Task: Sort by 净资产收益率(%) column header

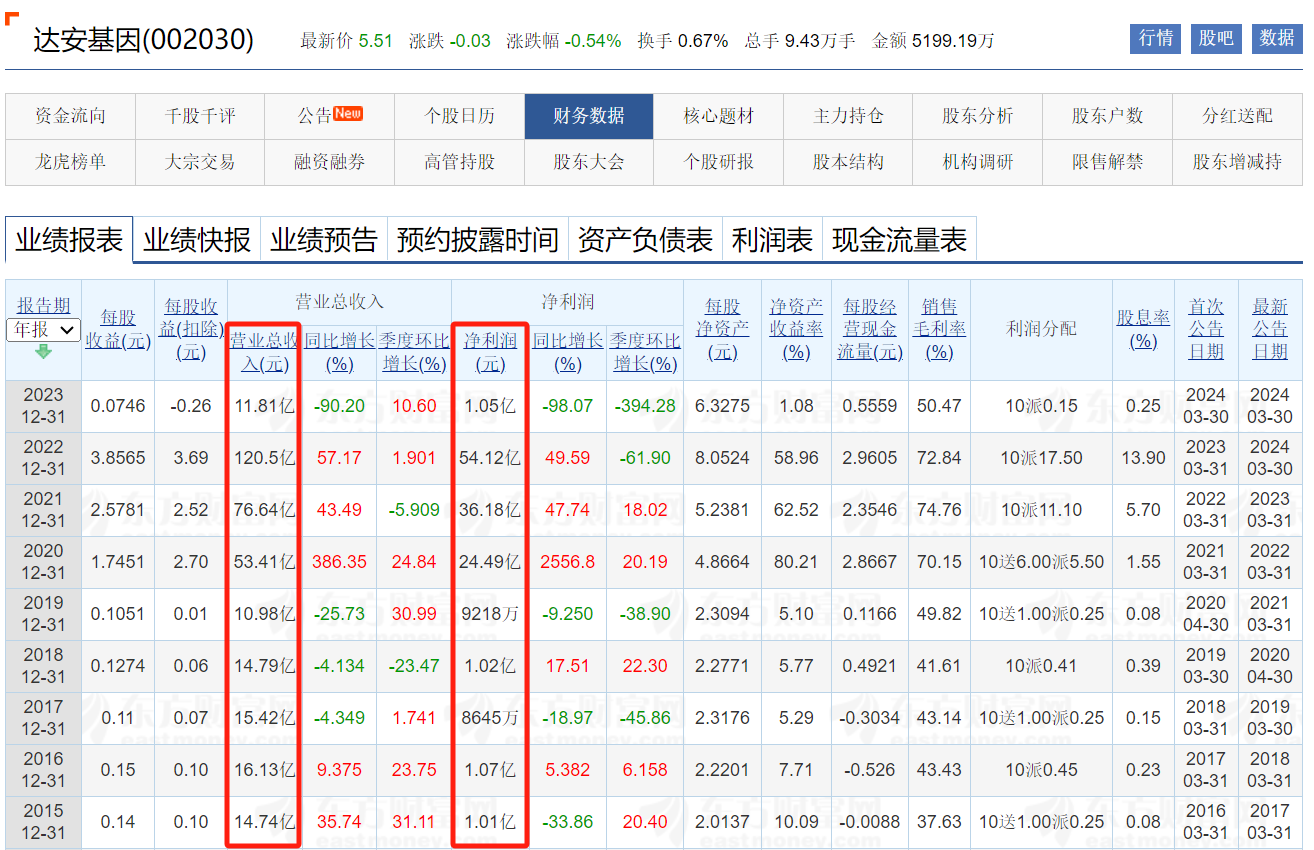Action: pos(796,329)
